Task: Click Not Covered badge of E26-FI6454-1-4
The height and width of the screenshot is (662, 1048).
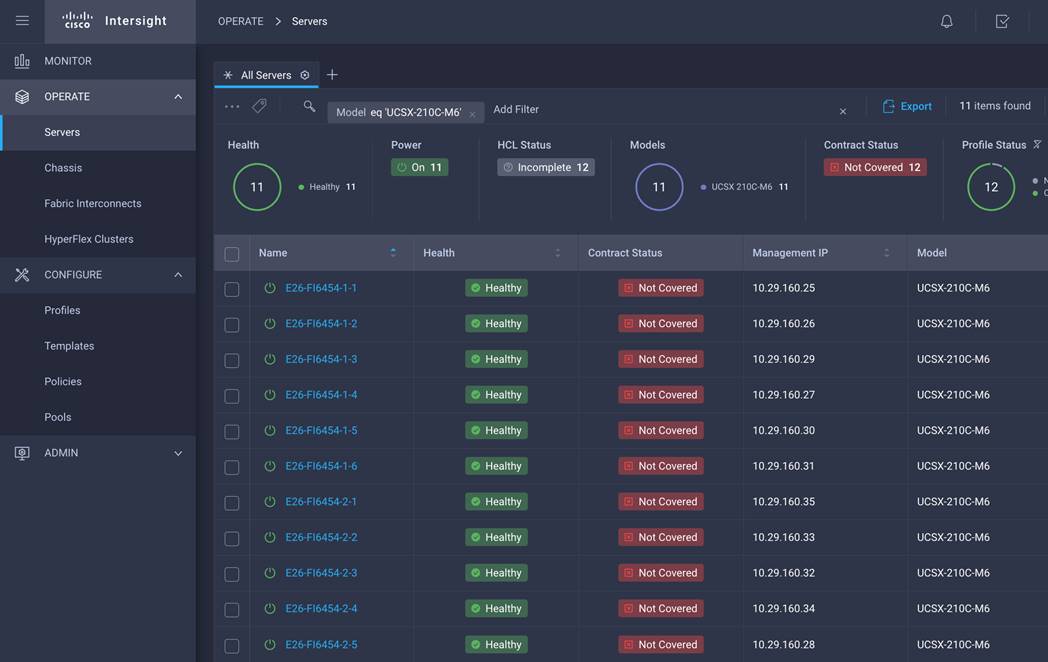Action: [x=660, y=395]
